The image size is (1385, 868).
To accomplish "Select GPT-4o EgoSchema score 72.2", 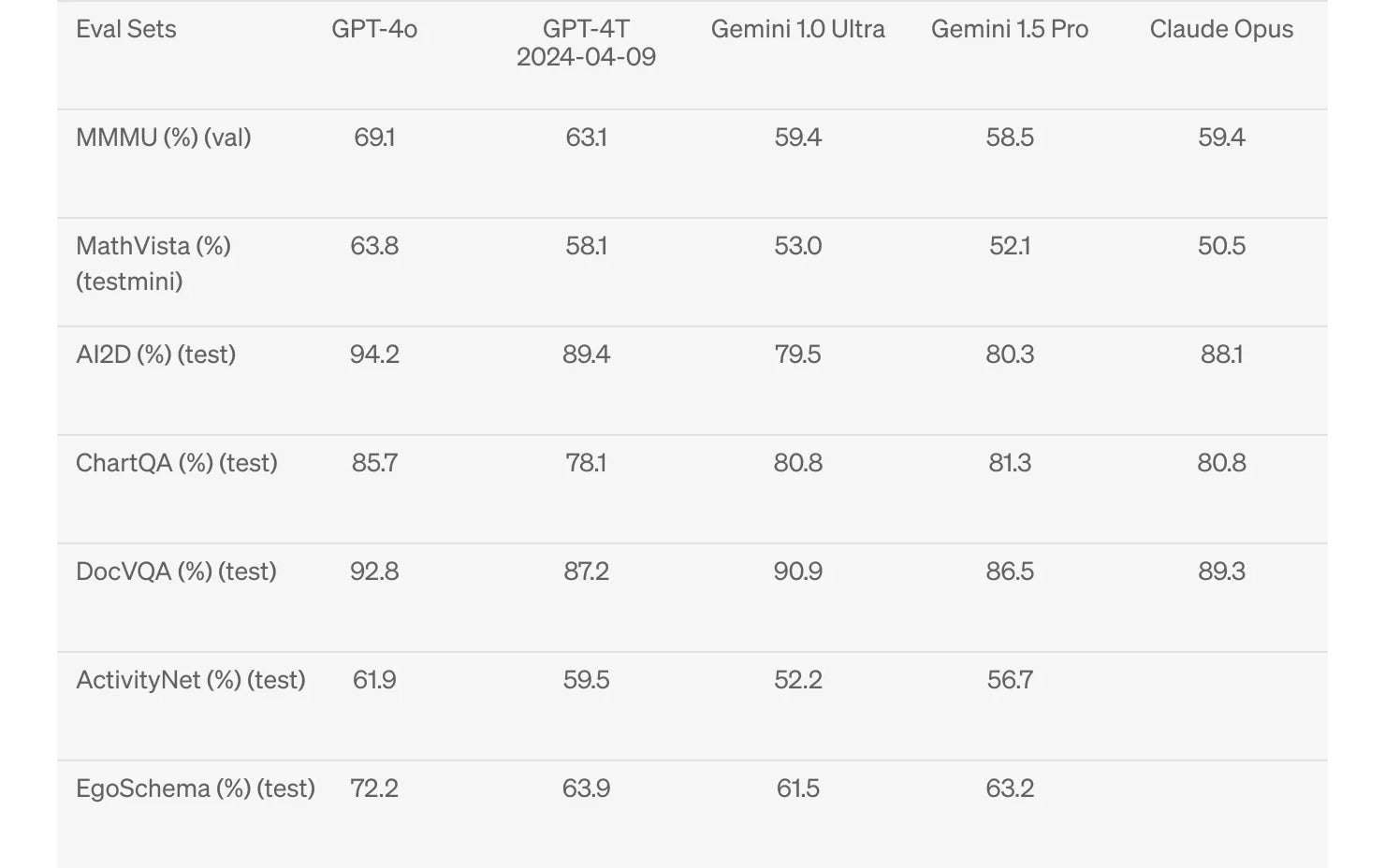I will 374,788.
